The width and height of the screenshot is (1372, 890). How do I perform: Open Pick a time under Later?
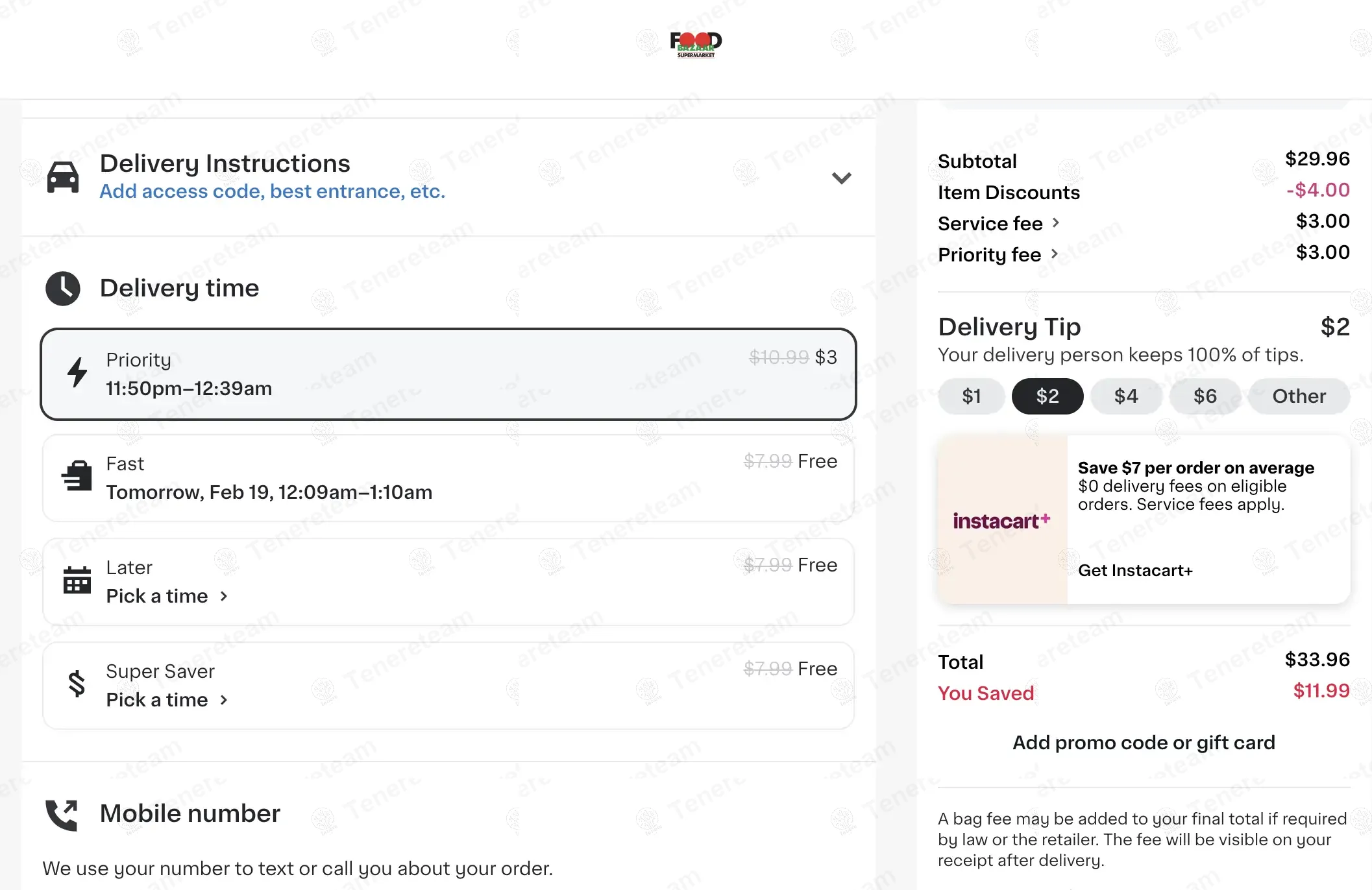(167, 596)
